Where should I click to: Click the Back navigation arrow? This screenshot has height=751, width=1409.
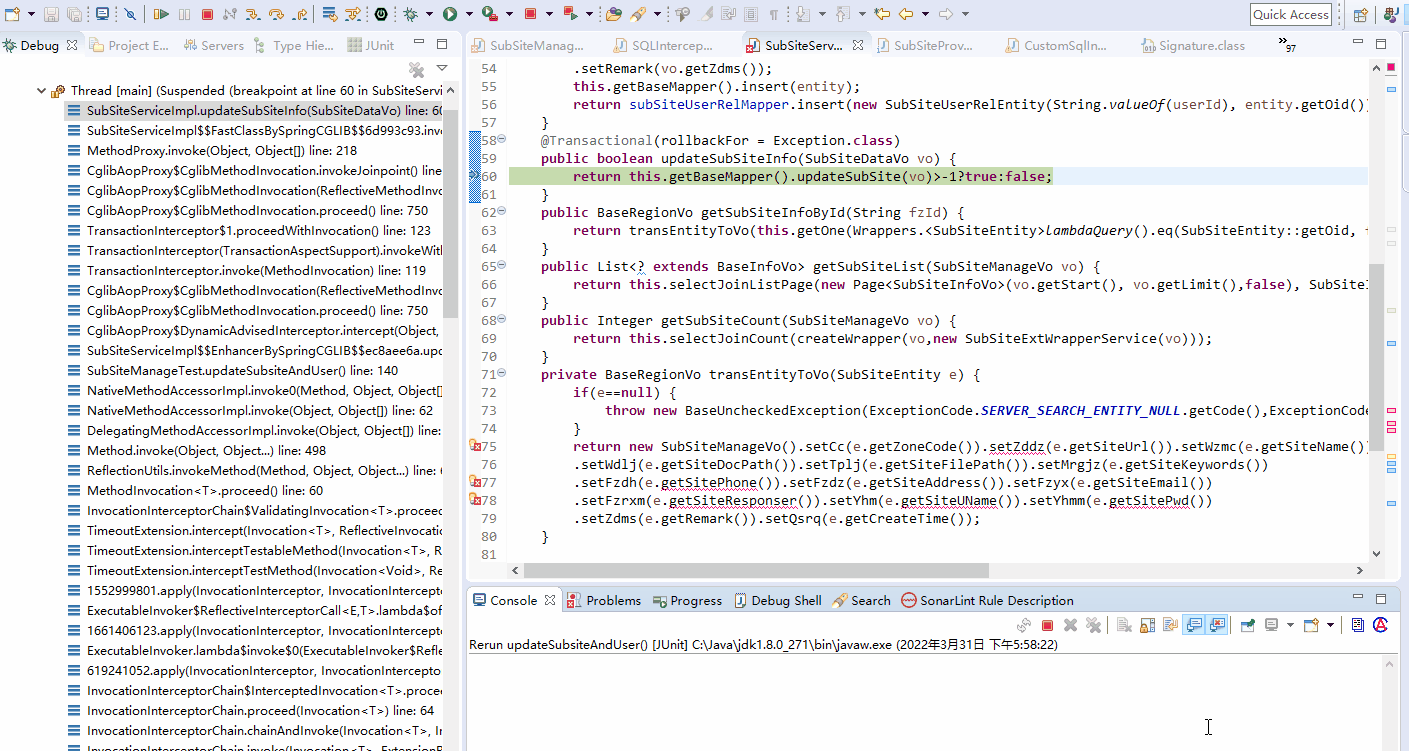(x=905, y=14)
